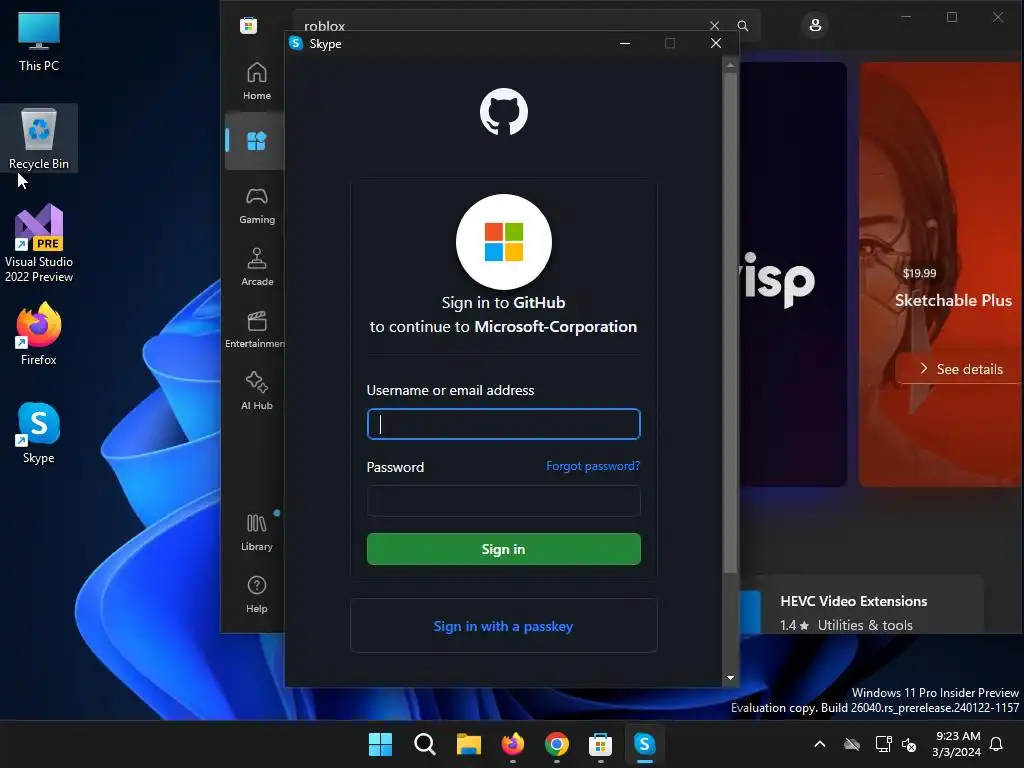
Task: Click the Skype window scrollbar down arrow
Action: [x=730, y=679]
